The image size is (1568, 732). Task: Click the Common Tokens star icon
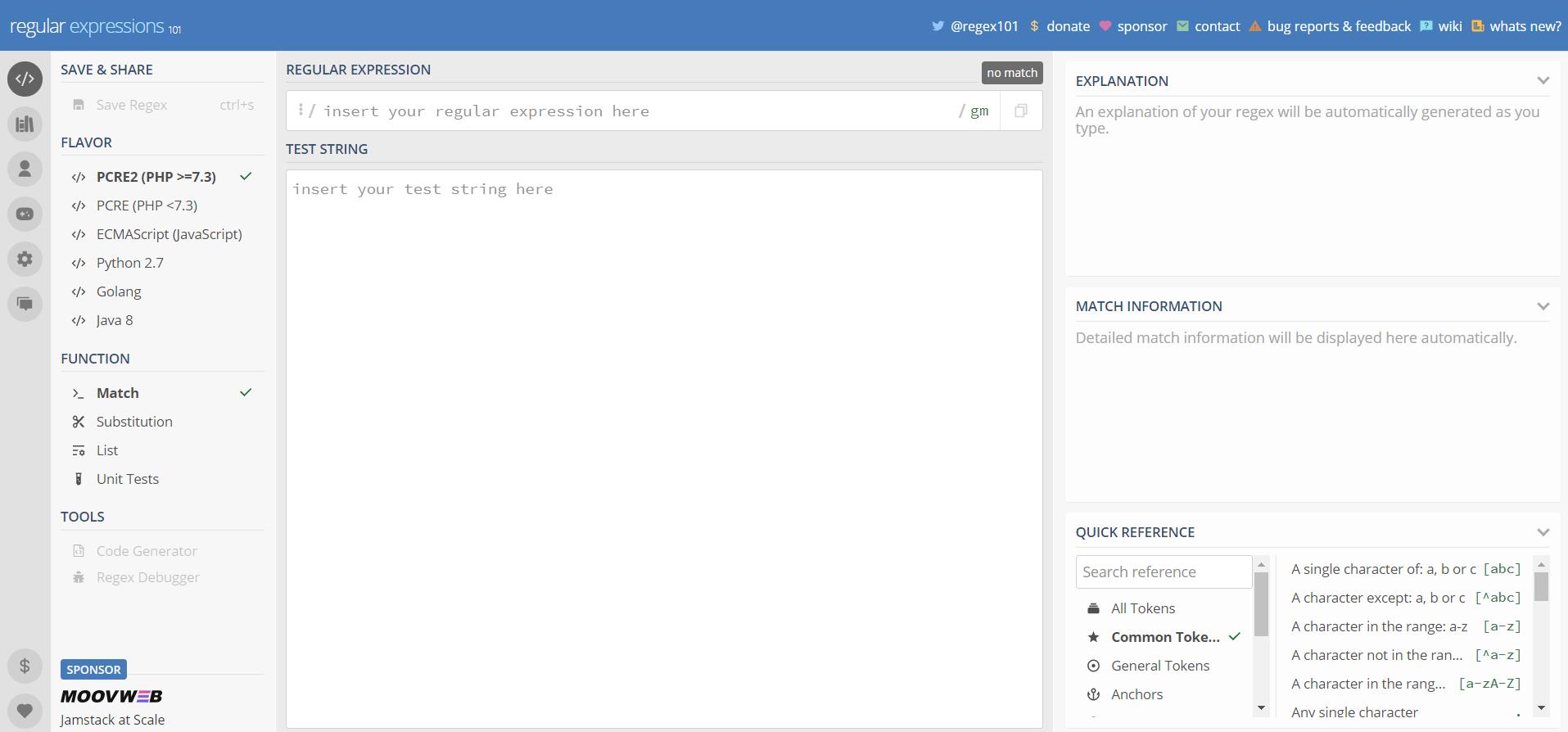pos(1093,637)
